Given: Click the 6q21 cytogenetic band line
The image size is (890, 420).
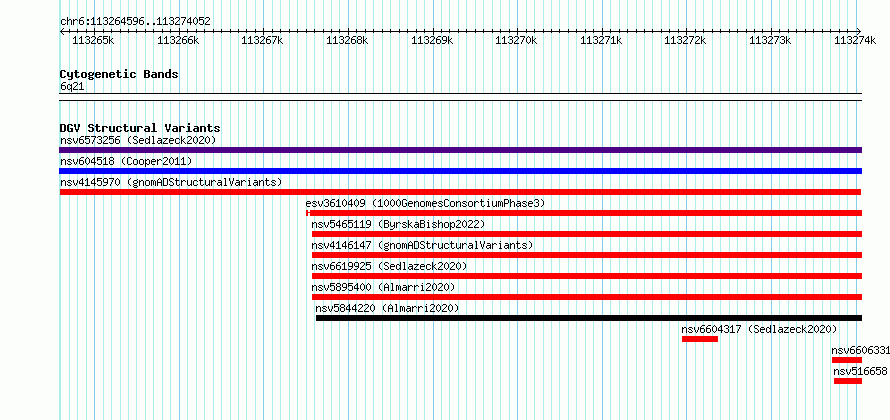Looking at the screenshot, I should point(460,97).
